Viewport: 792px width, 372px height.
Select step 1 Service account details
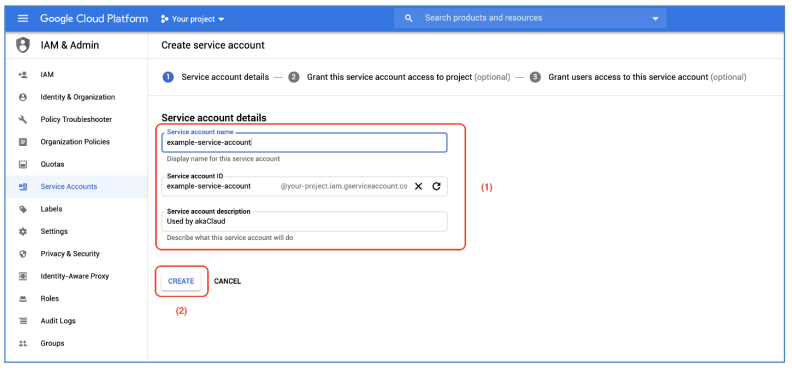click(216, 77)
